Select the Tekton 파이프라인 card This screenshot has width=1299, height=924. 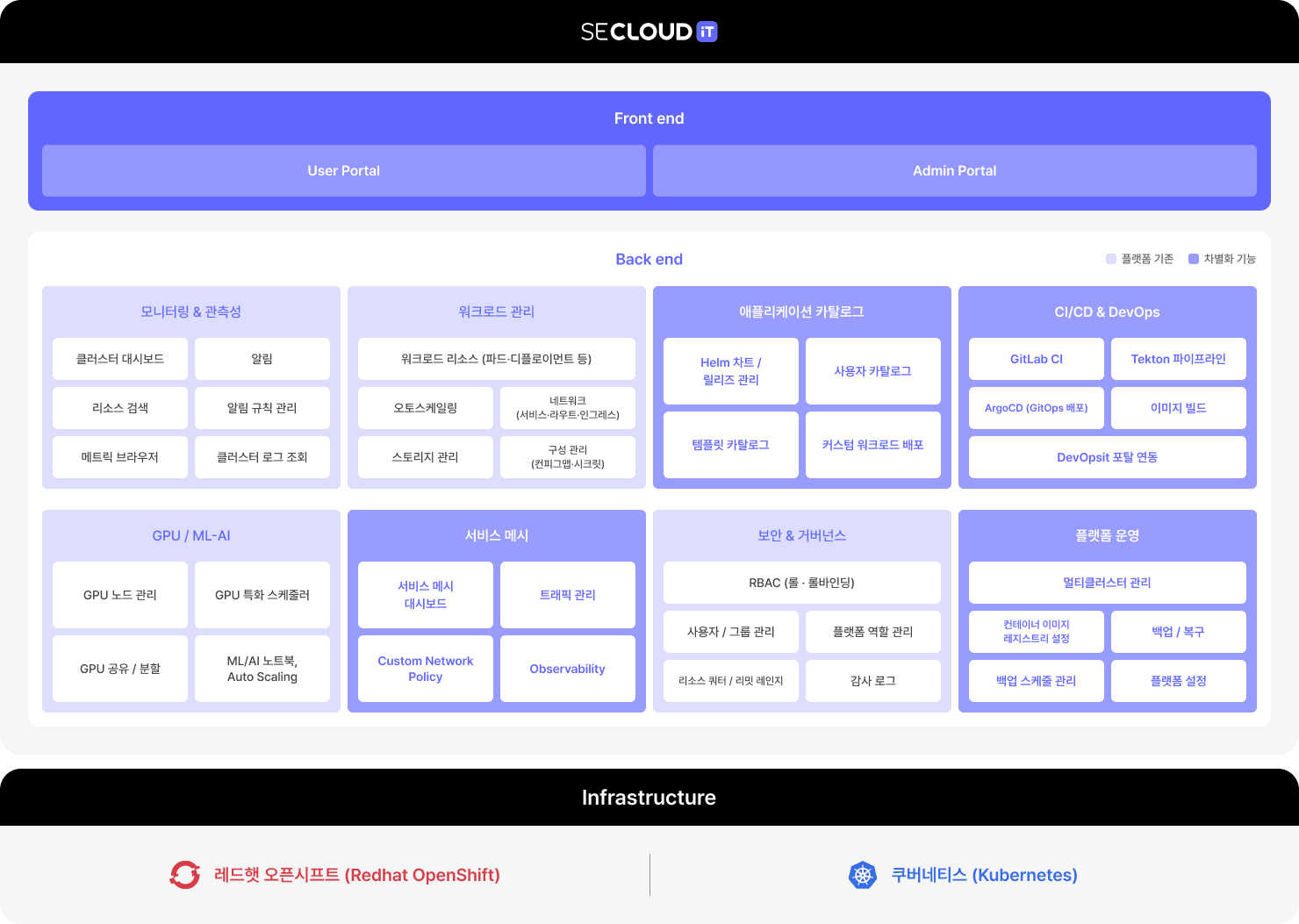[1179, 359]
